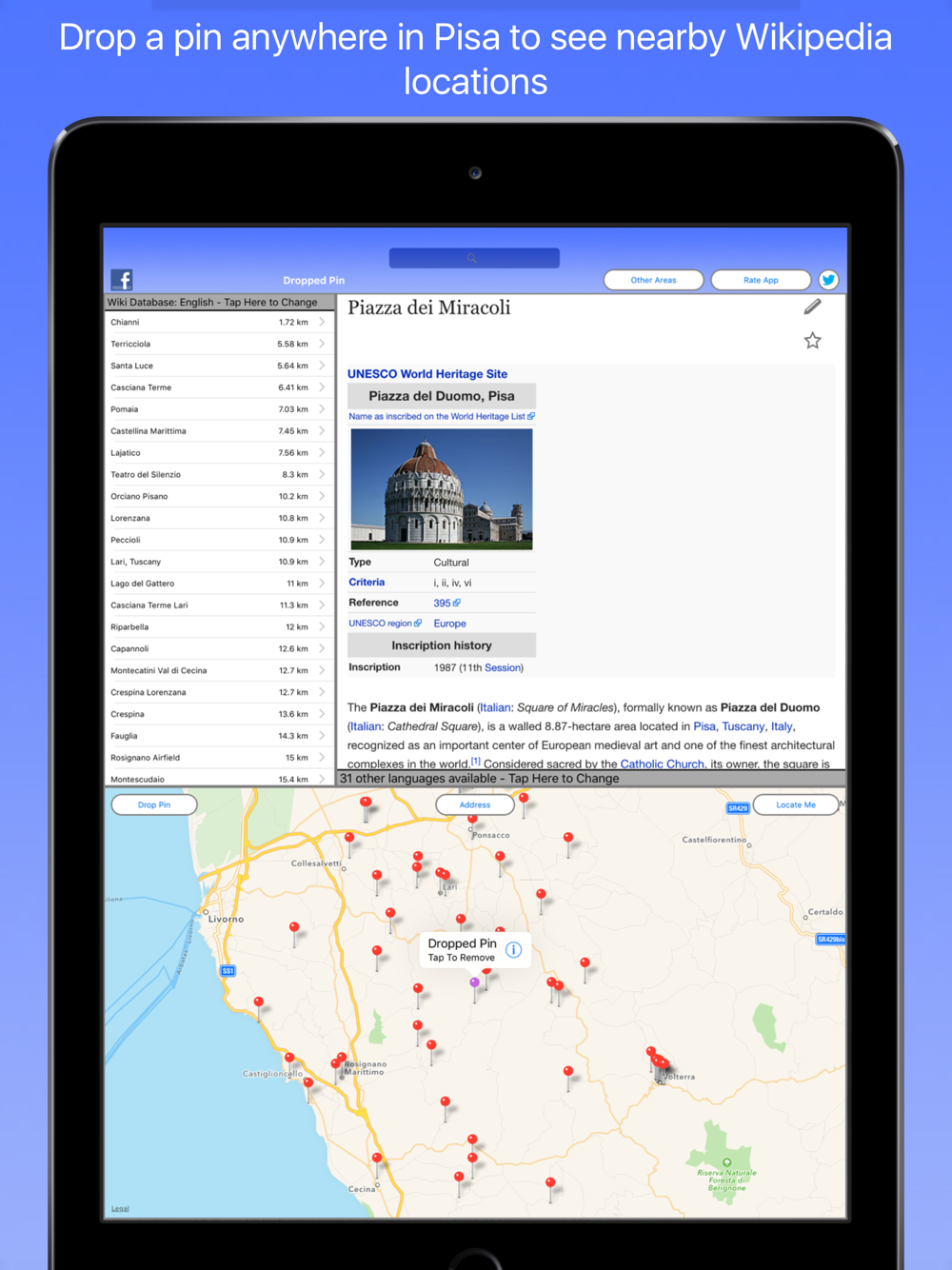Select Riparbella list entry
Image resolution: width=952 pixels, height=1270 pixels.
point(219,627)
